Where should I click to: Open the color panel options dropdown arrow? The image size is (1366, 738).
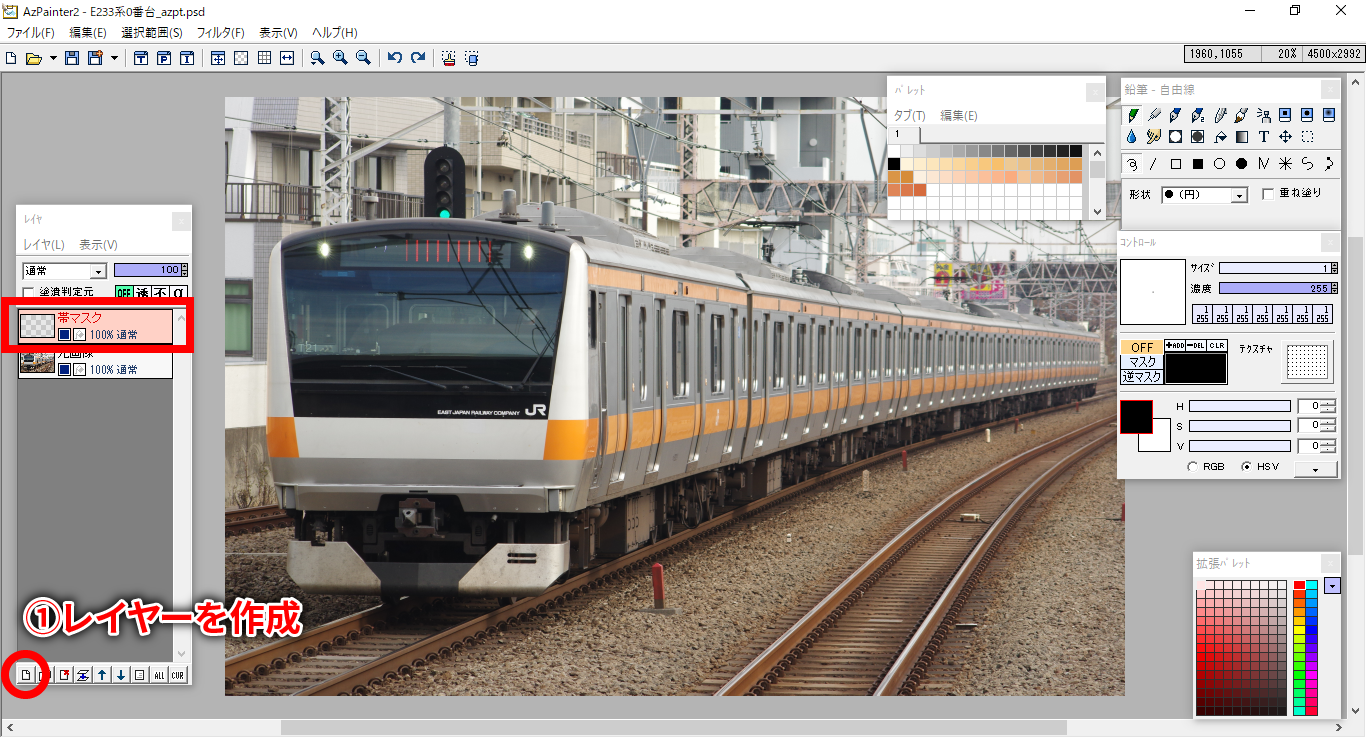click(x=1316, y=469)
